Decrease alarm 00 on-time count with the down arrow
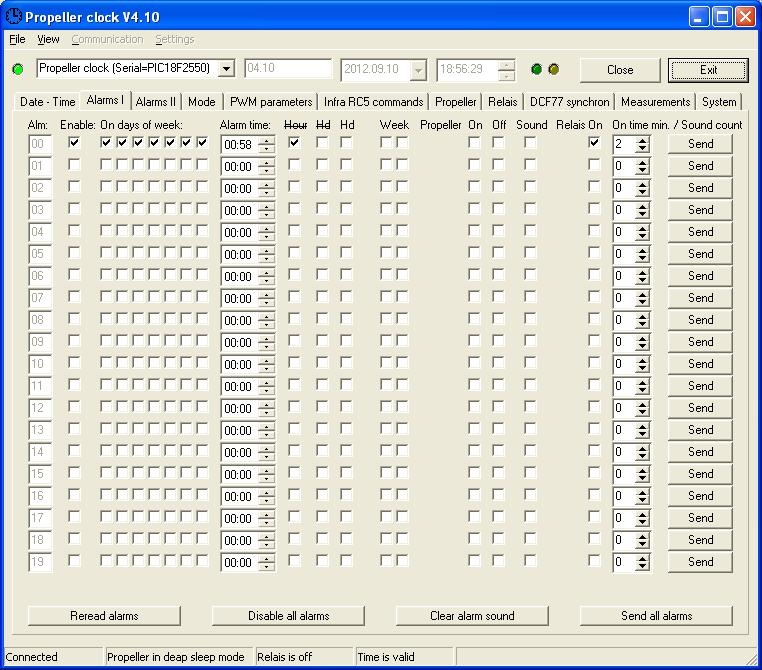 [642, 148]
